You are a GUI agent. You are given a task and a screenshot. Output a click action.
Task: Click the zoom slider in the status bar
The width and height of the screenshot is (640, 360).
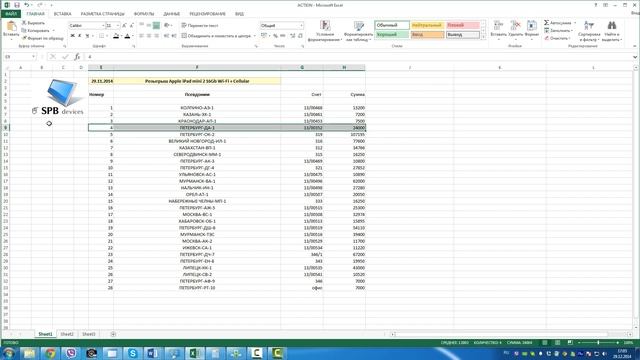598,342
